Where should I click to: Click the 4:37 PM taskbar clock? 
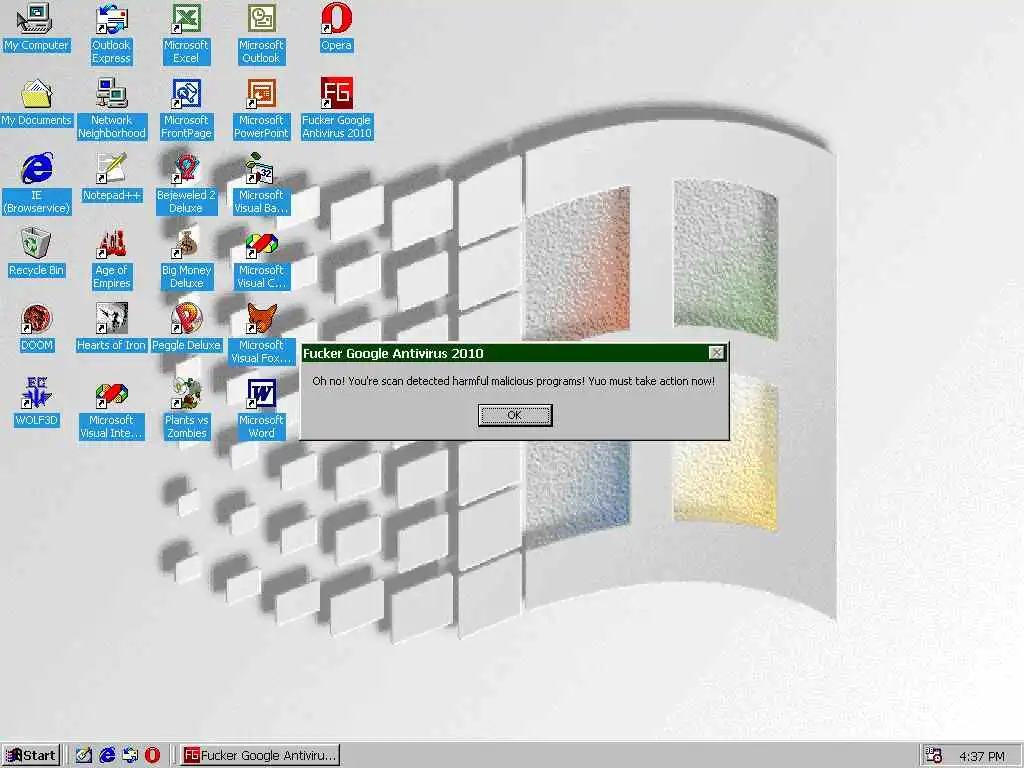pyautogui.click(x=982, y=756)
